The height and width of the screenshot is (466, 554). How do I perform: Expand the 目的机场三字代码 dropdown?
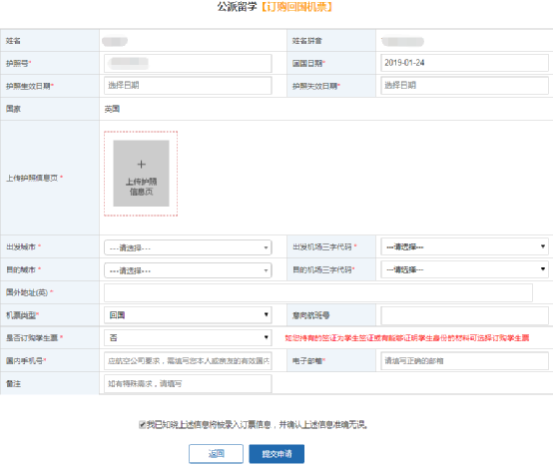click(x=465, y=270)
